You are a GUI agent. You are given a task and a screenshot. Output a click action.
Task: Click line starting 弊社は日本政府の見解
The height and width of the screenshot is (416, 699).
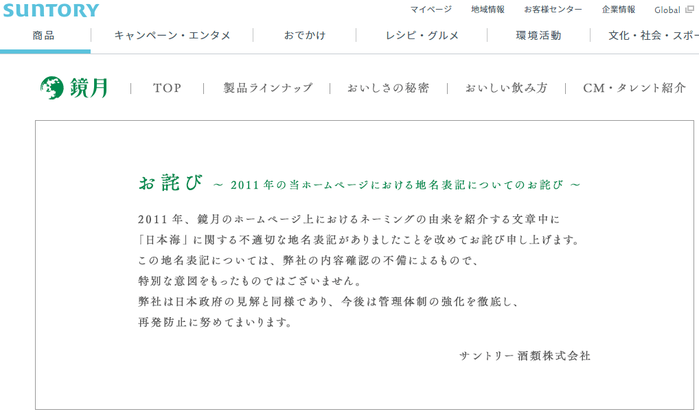click(x=329, y=301)
